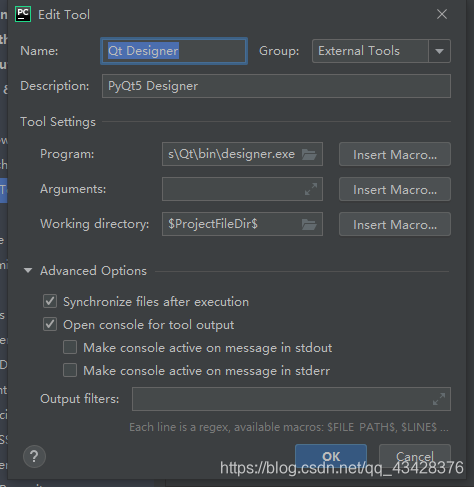Select External Tools group combo box text
Screen dimensions: 474x487
point(359,51)
